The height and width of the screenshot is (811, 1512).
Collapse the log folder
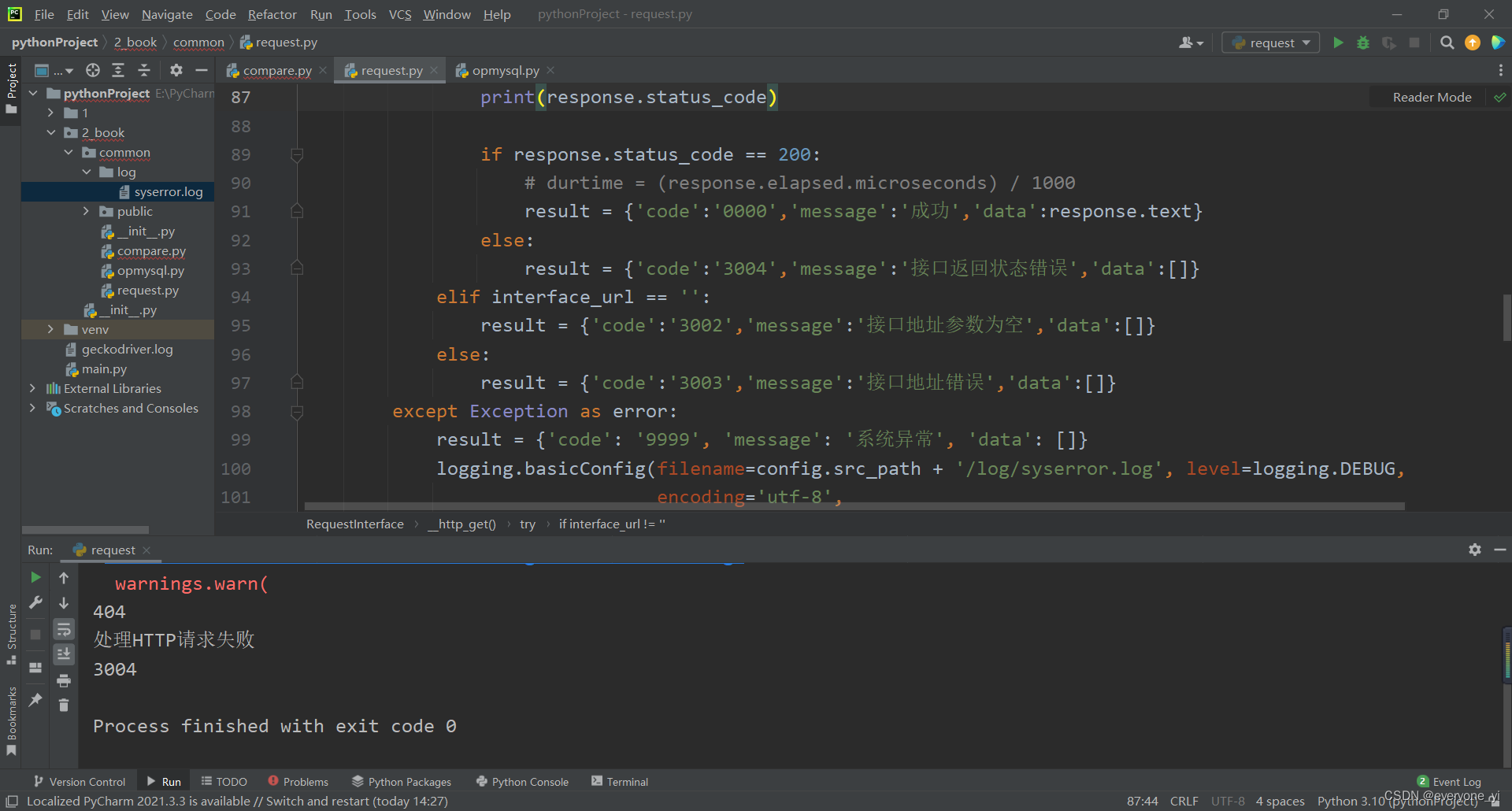tap(87, 172)
